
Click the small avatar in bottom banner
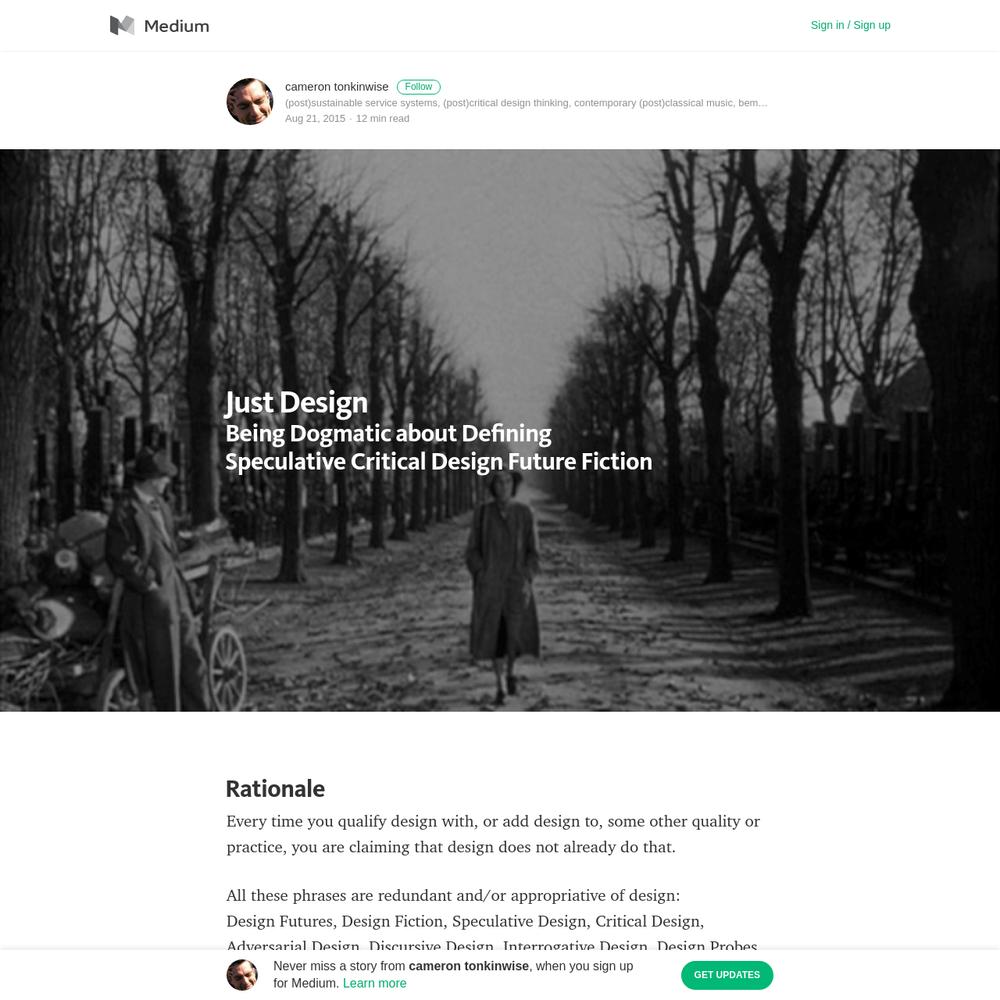click(x=242, y=975)
